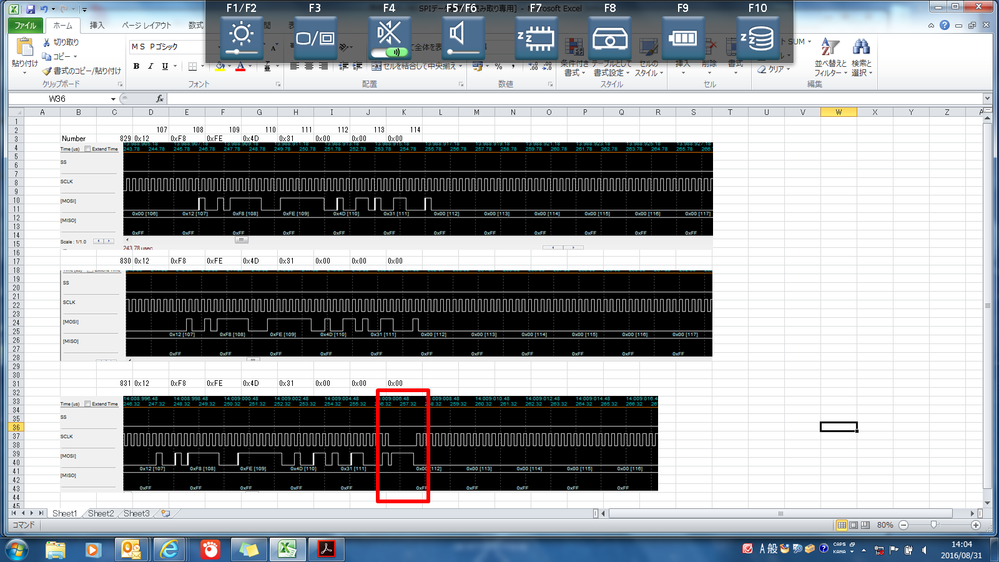The image size is (999, 562).
Task: Click column W header
Action: tap(838, 112)
